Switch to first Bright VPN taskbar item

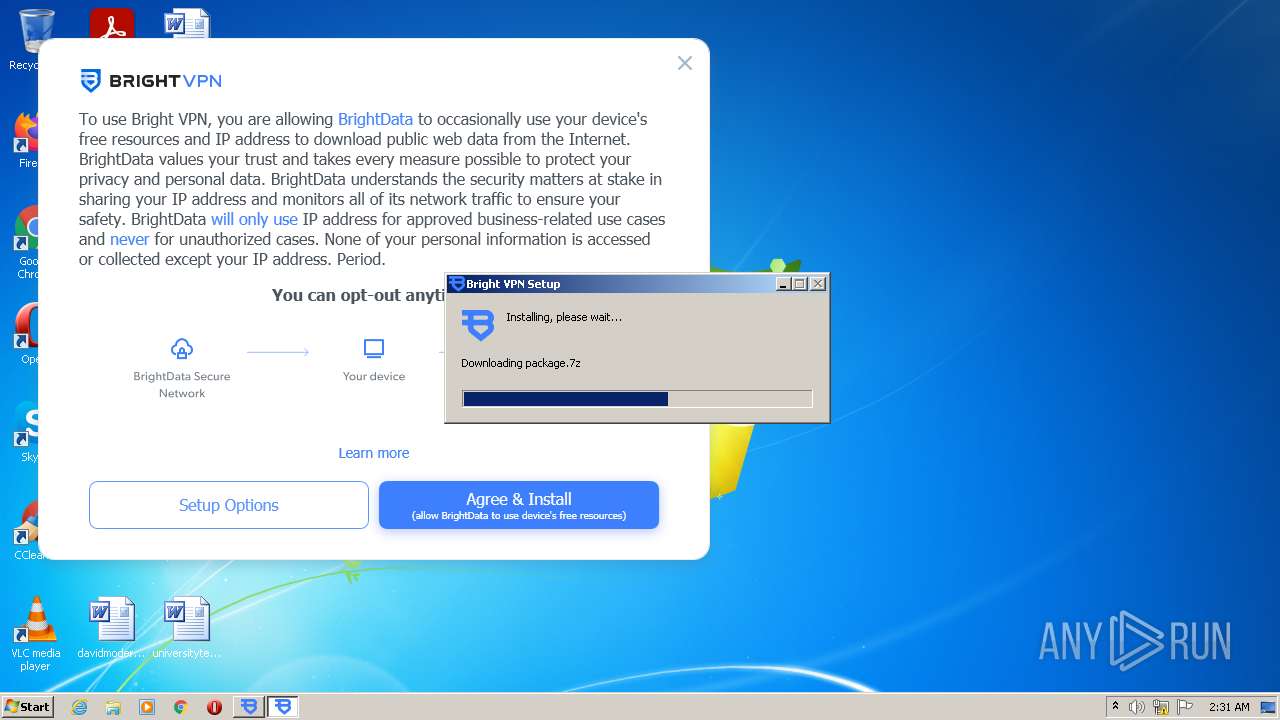249,707
